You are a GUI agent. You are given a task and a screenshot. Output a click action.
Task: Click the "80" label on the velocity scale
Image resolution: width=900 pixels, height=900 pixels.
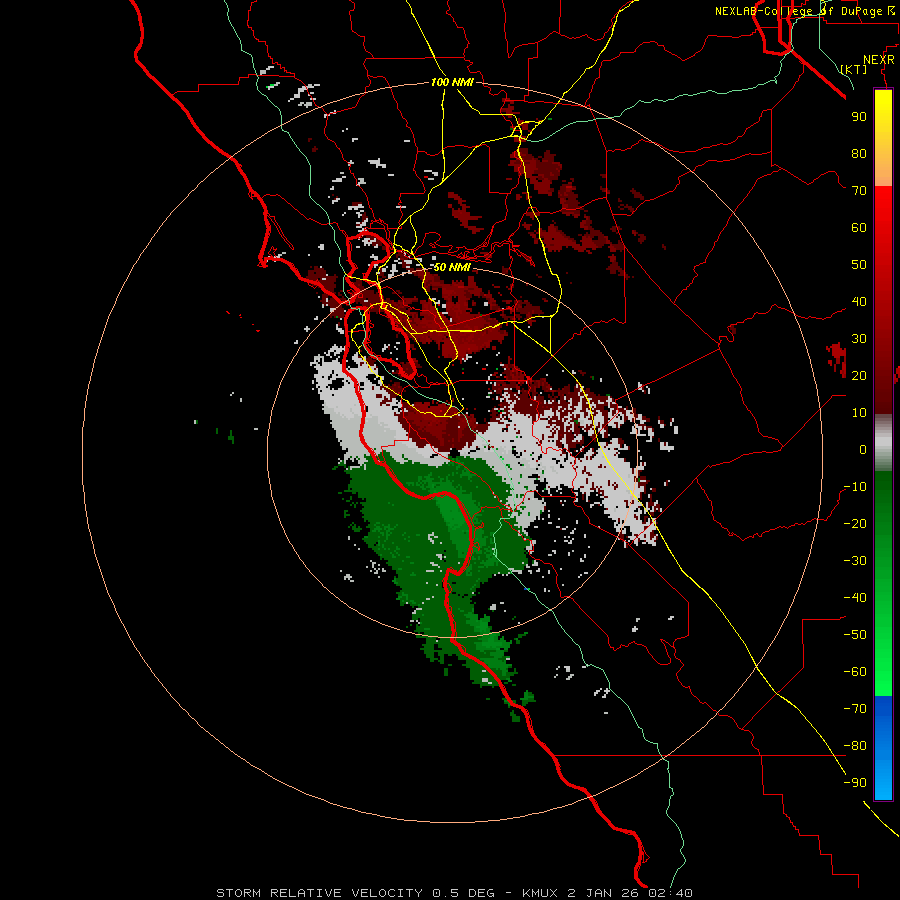(859, 153)
